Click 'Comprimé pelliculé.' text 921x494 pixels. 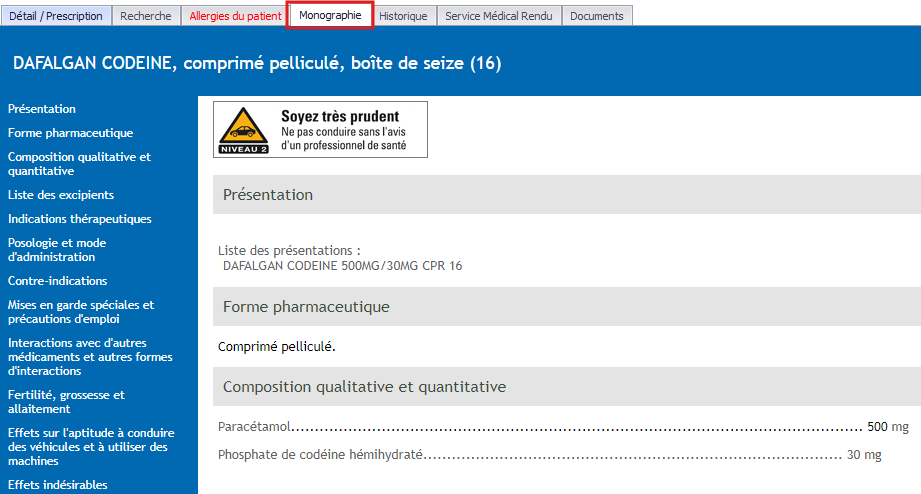277,347
